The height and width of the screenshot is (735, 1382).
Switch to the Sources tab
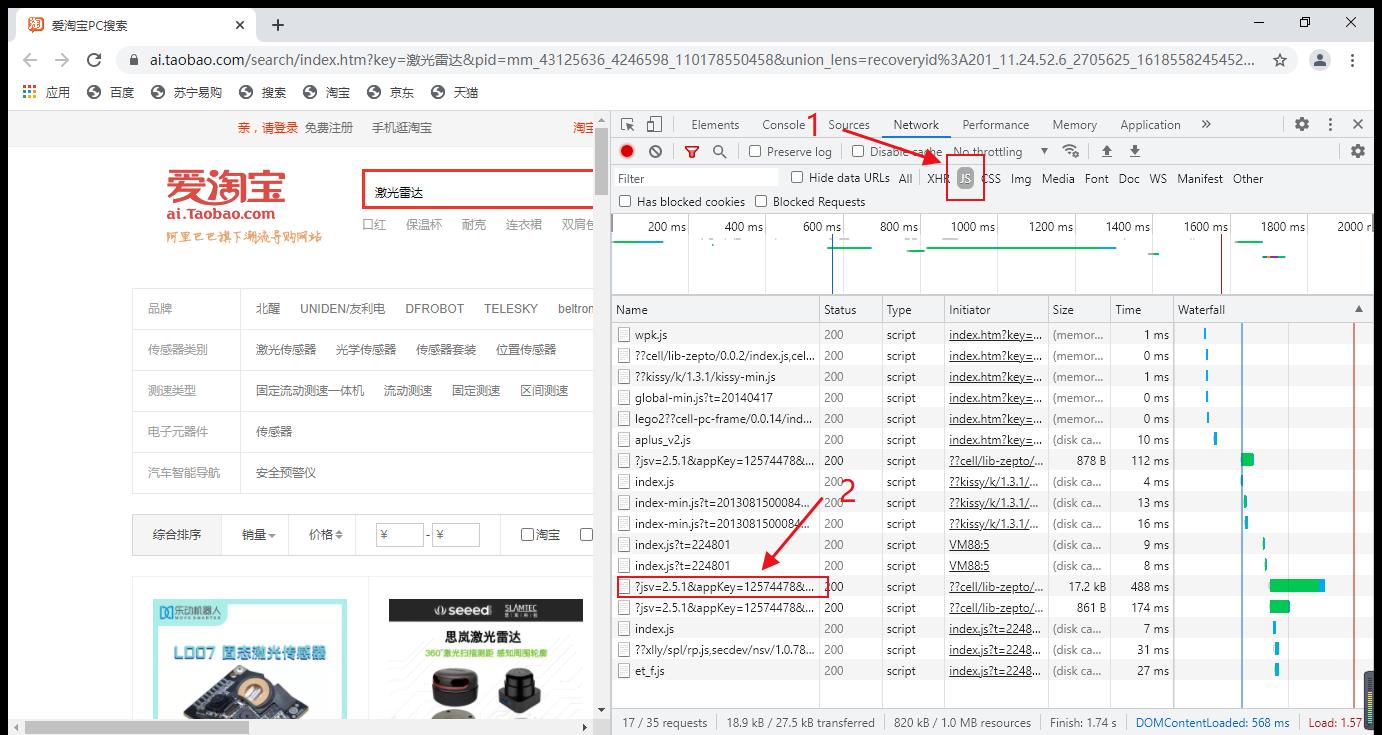pos(849,125)
